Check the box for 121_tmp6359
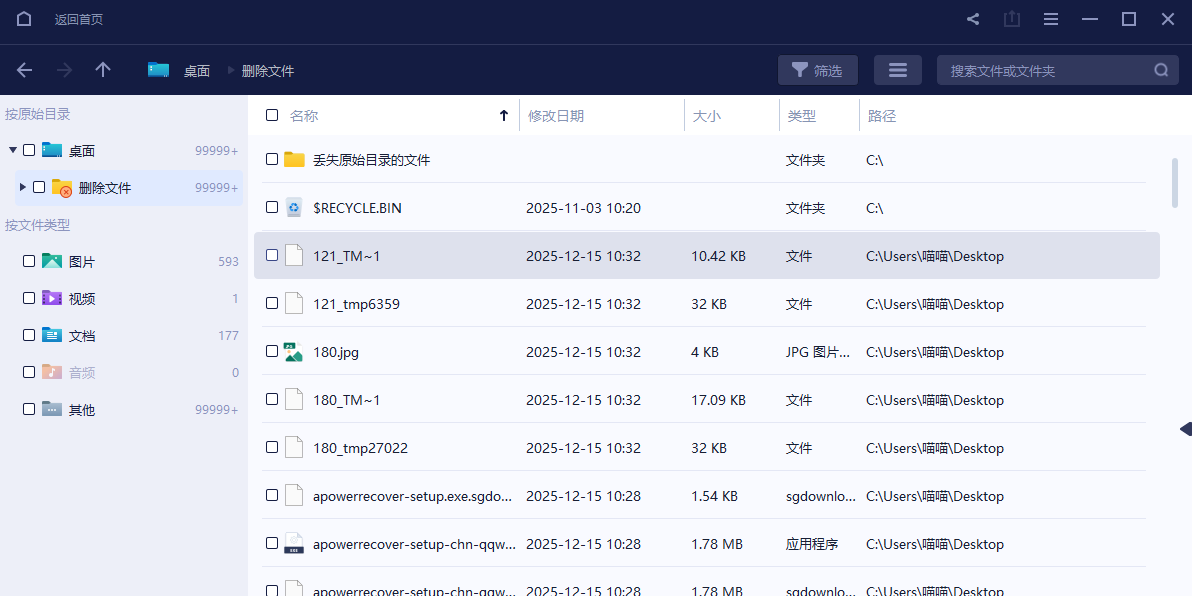 (272, 304)
